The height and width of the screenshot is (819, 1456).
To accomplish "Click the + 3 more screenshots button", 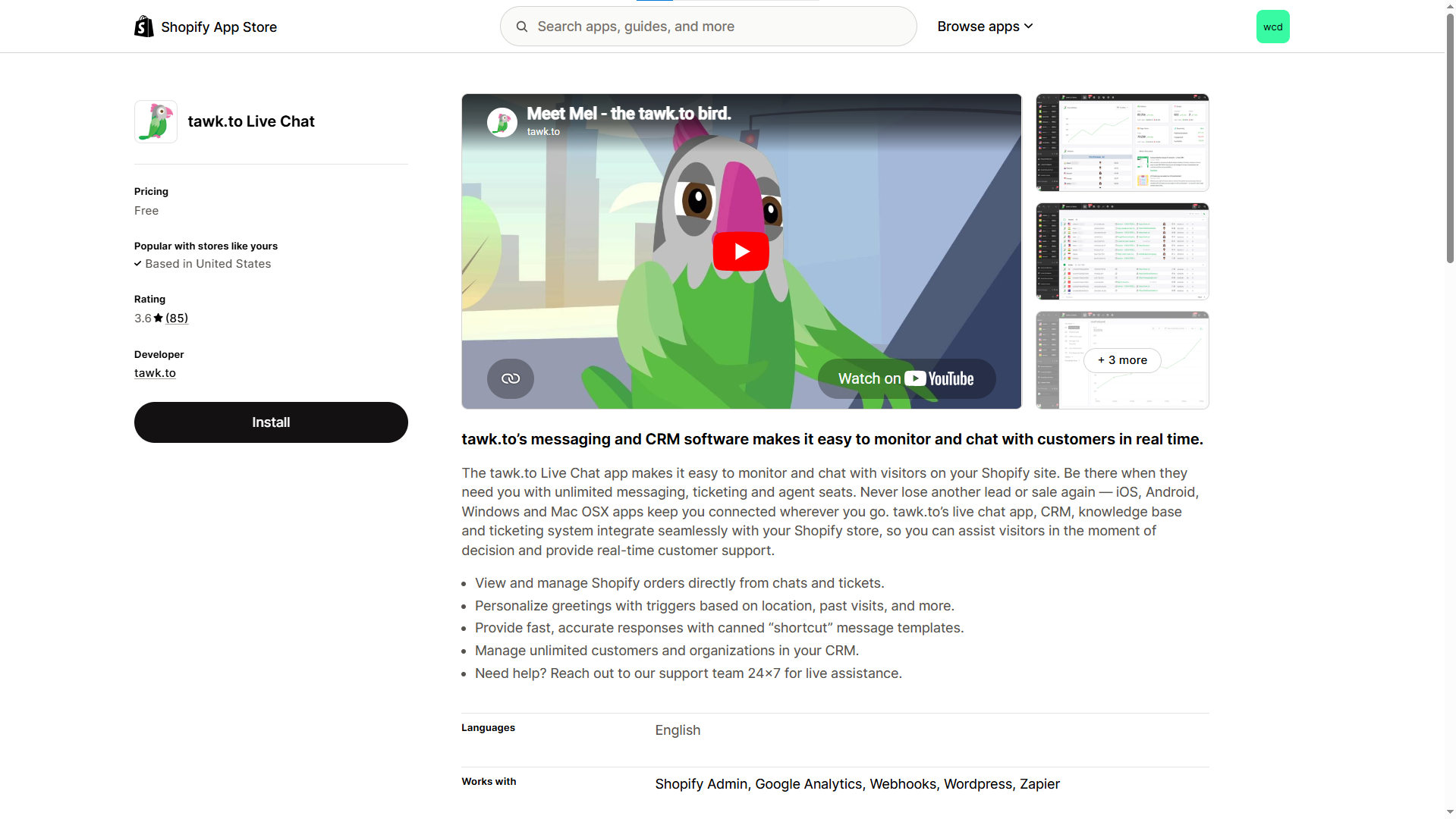I will pos(1122,360).
